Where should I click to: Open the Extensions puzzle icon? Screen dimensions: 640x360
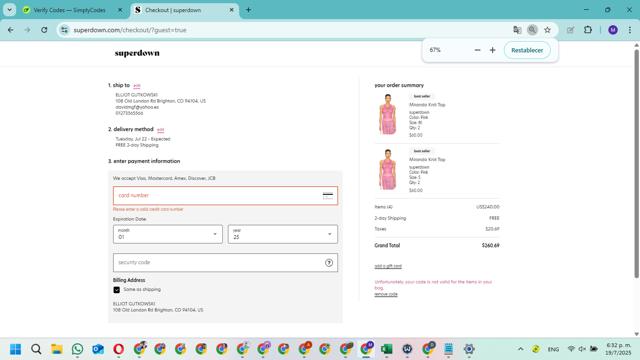tap(588, 30)
